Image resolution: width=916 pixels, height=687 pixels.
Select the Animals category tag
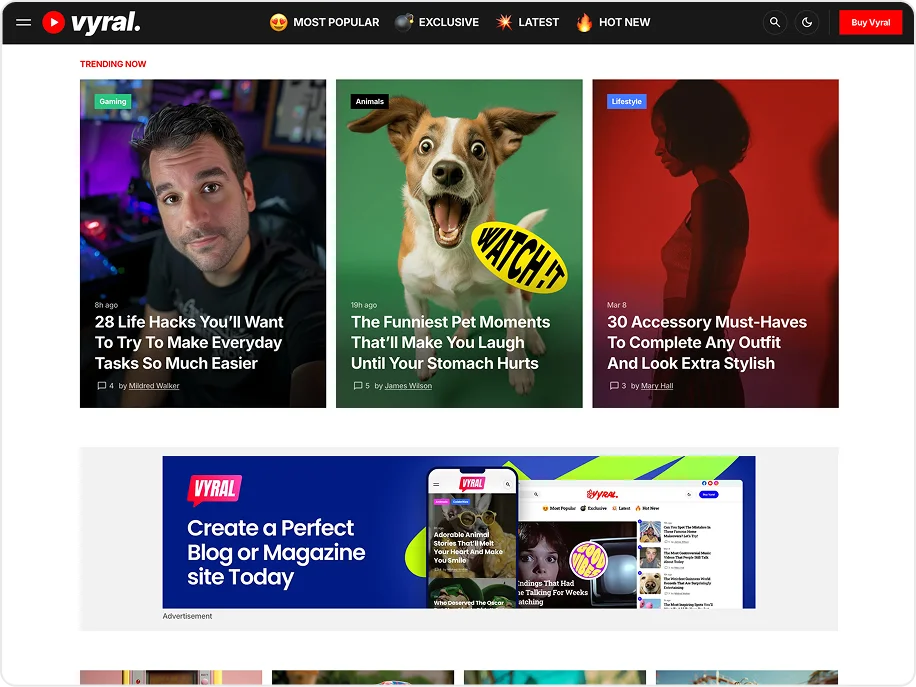pos(370,102)
